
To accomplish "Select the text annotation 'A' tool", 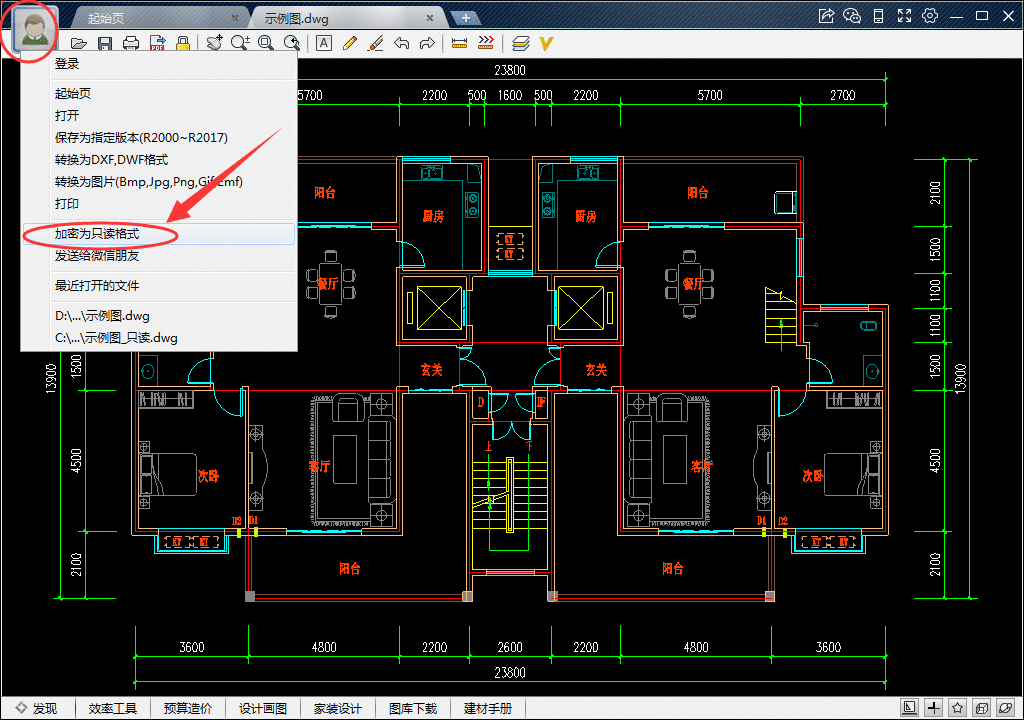I will (324, 43).
